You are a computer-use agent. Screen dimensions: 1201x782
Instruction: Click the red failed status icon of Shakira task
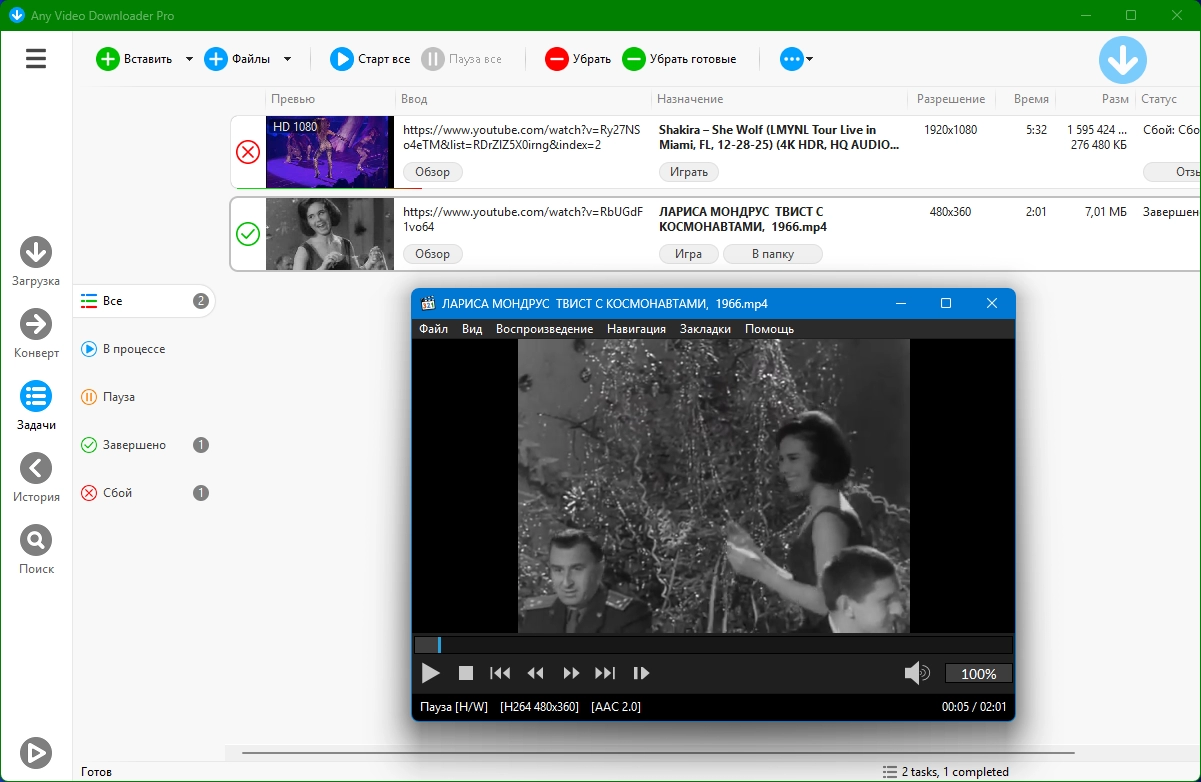coord(248,152)
